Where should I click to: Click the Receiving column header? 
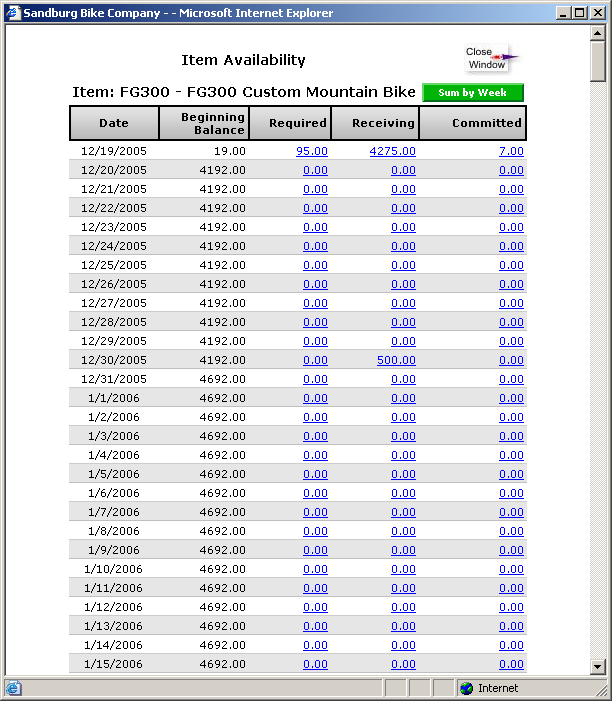coord(375,123)
